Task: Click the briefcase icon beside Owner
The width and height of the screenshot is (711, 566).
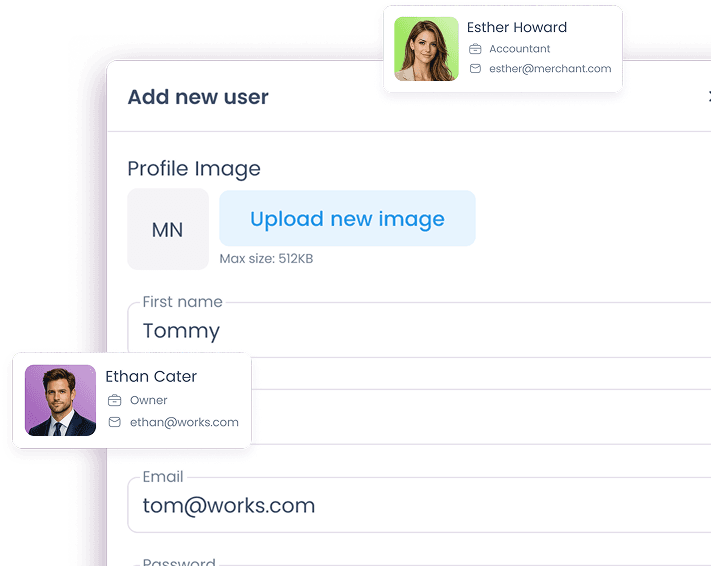Action: pyautogui.click(x=114, y=400)
